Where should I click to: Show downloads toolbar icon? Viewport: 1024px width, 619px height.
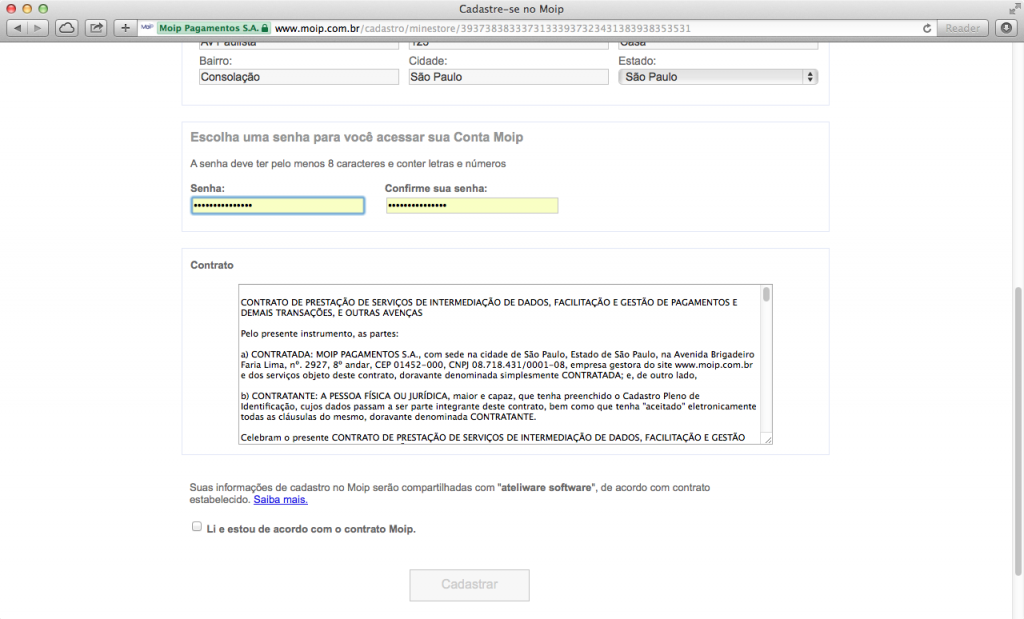[x=1006, y=28]
